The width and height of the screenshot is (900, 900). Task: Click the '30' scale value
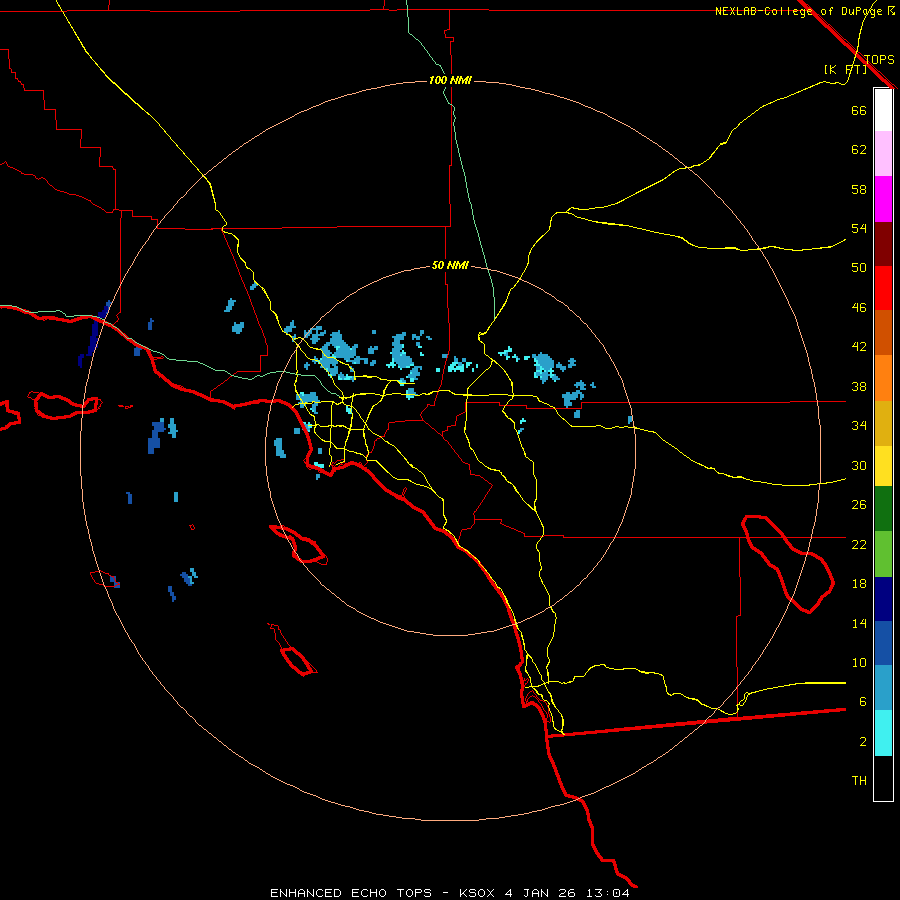tap(859, 465)
